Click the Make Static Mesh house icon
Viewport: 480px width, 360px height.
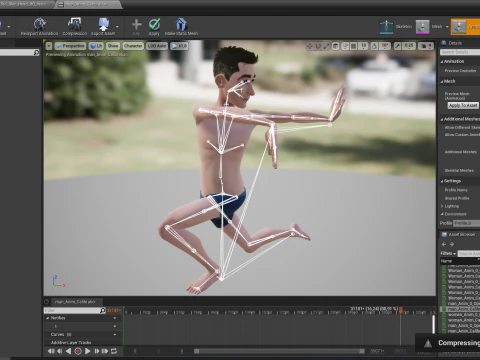coord(181,24)
